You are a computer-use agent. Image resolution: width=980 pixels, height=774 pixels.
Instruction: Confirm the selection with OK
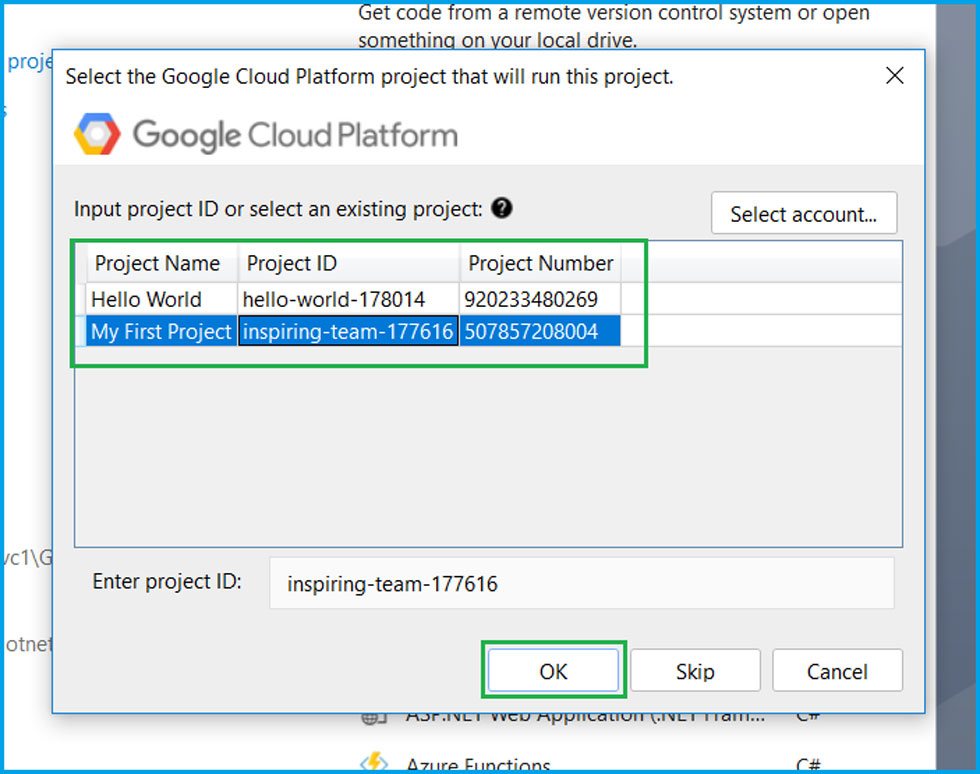553,671
